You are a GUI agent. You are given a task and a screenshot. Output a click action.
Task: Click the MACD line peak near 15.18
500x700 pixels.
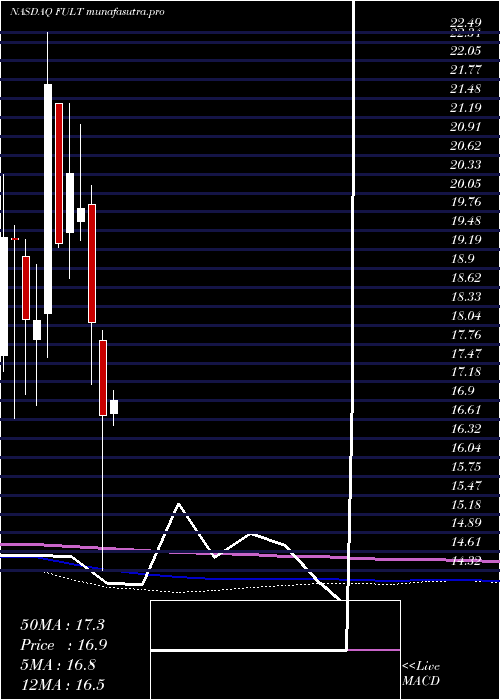(179, 504)
